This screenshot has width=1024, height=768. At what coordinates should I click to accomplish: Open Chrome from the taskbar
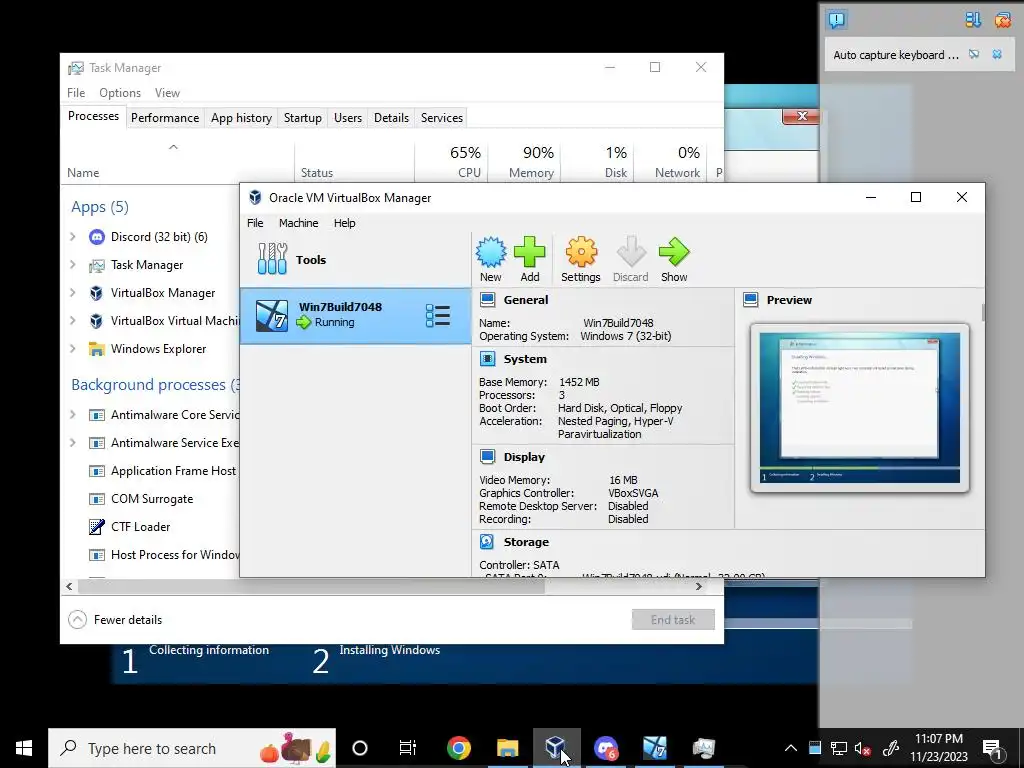tap(458, 748)
